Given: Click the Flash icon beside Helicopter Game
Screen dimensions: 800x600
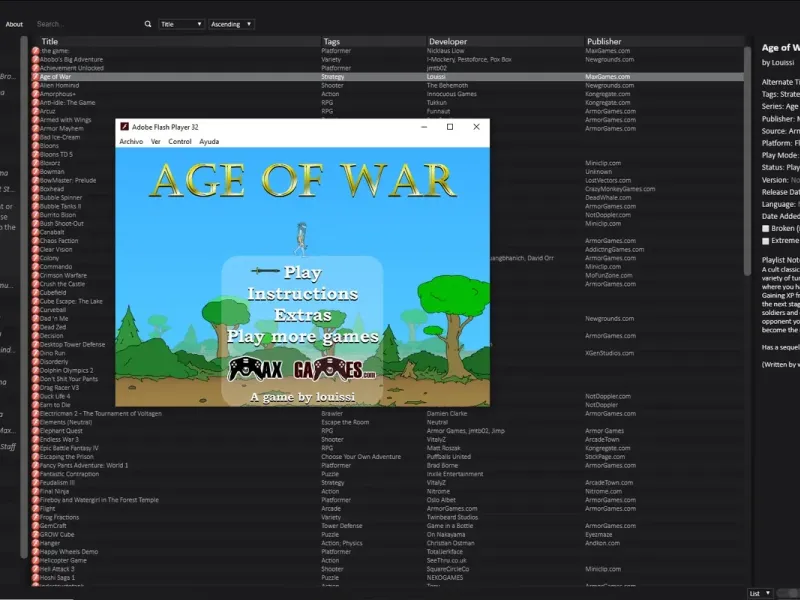Looking at the screenshot, I should point(35,560).
